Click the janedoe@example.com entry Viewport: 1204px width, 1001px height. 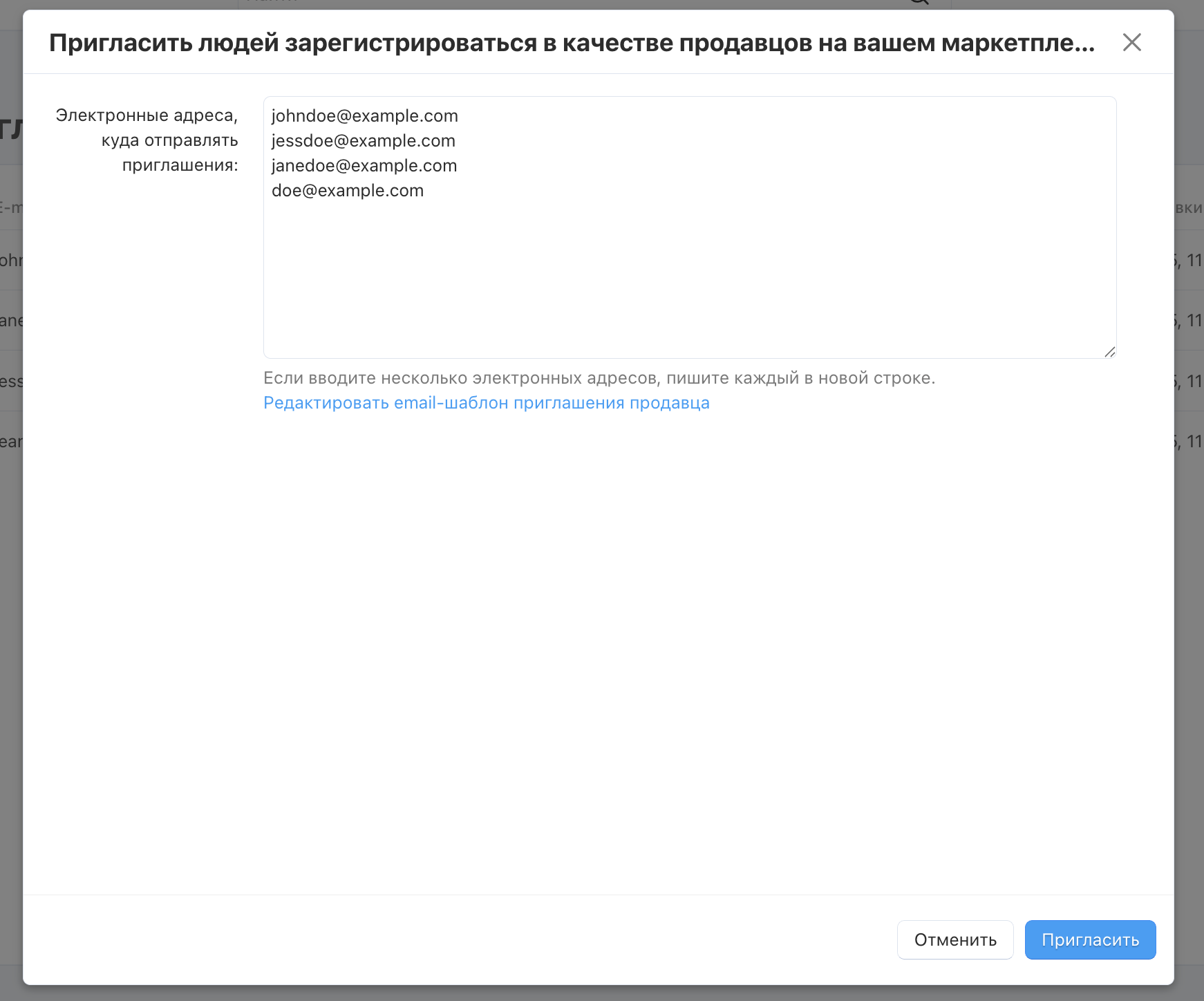point(364,166)
